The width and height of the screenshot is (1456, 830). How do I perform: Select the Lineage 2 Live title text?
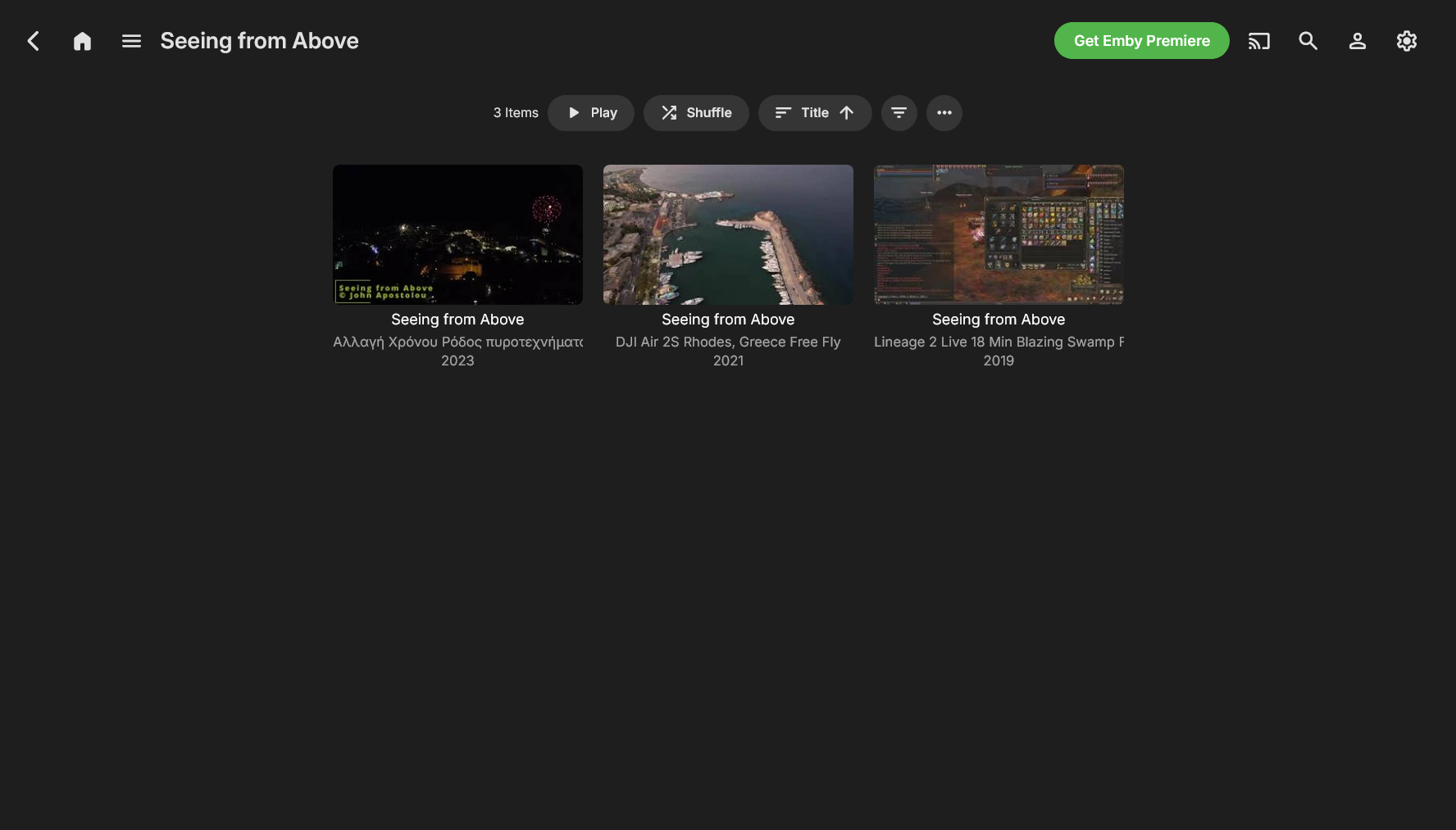[999, 342]
